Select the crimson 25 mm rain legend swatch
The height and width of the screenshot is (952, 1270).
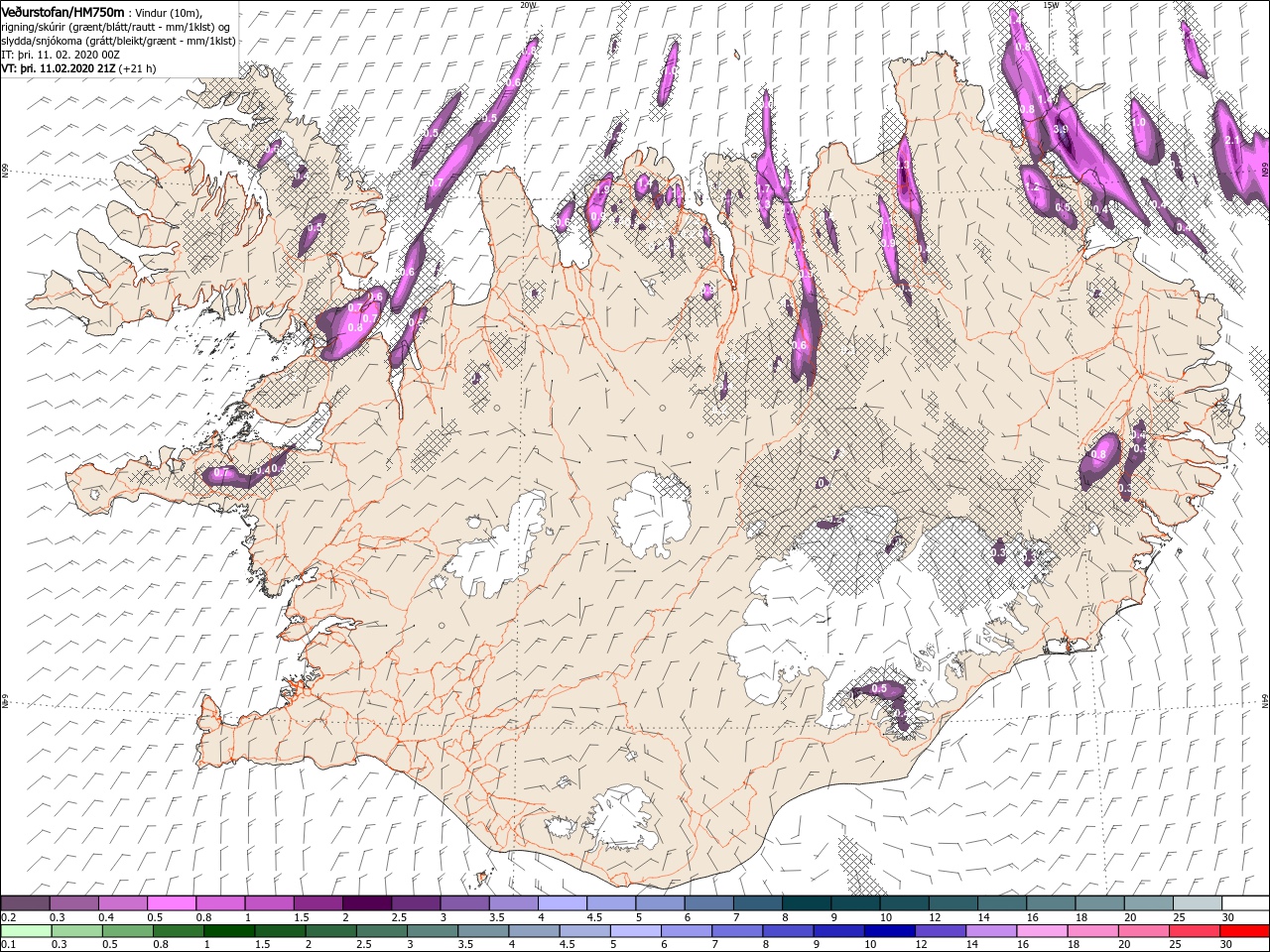pyautogui.click(x=1194, y=932)
